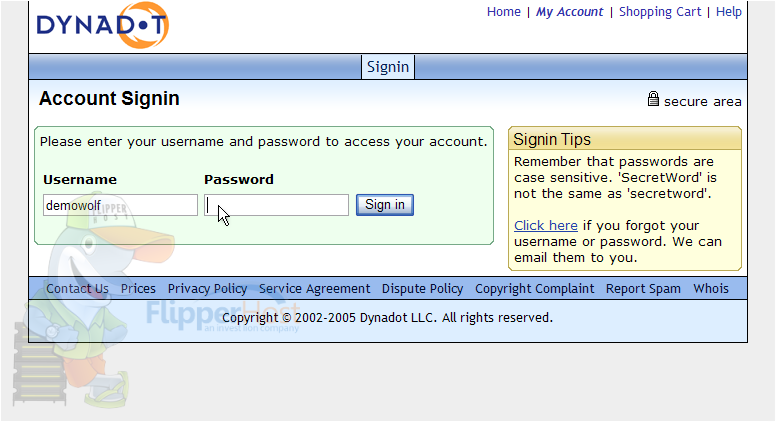
Task: Open the Whois lookup link
Action: point(711,288)
